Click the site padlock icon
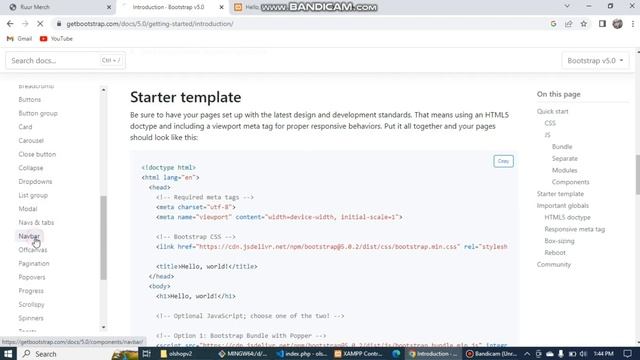 coord(59,24)
